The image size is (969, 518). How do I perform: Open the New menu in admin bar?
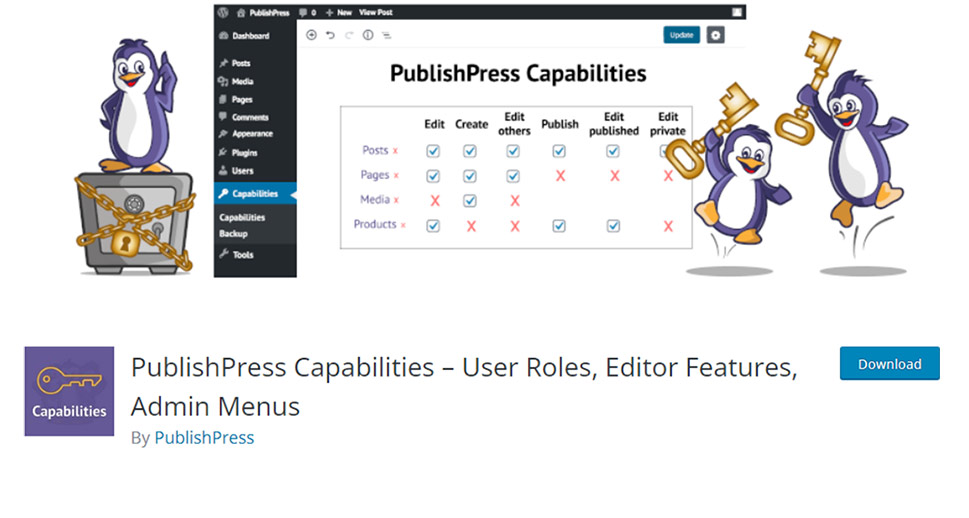pyautogui.click(x=339, y=12)
